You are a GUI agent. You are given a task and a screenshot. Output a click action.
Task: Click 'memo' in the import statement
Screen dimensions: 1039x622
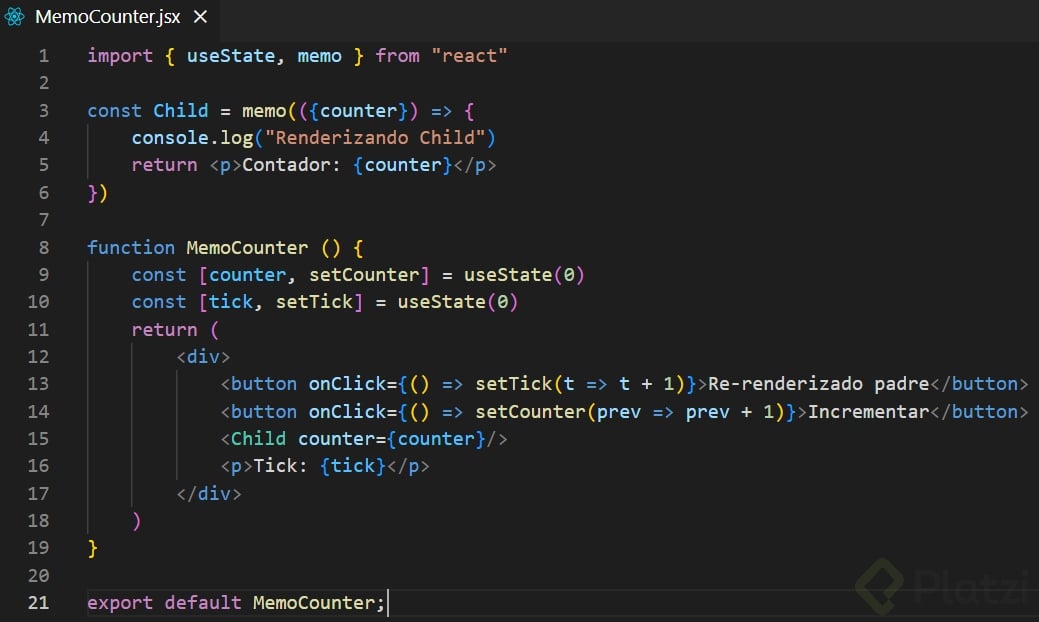[319, 56]
